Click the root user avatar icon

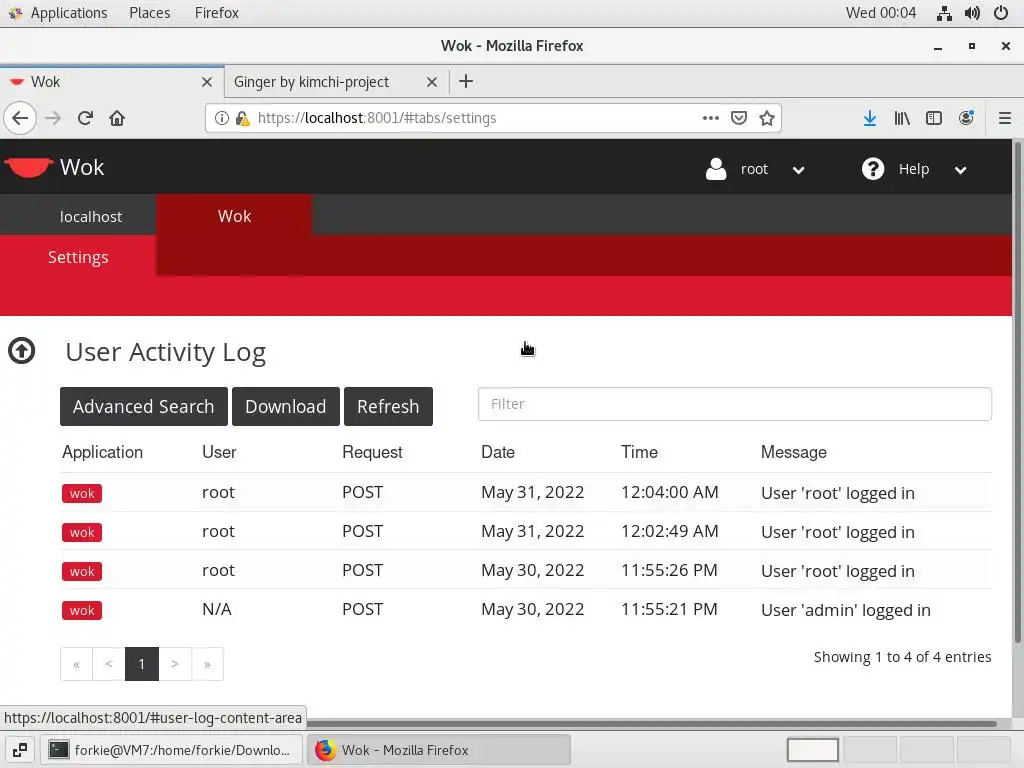point(716,168)
